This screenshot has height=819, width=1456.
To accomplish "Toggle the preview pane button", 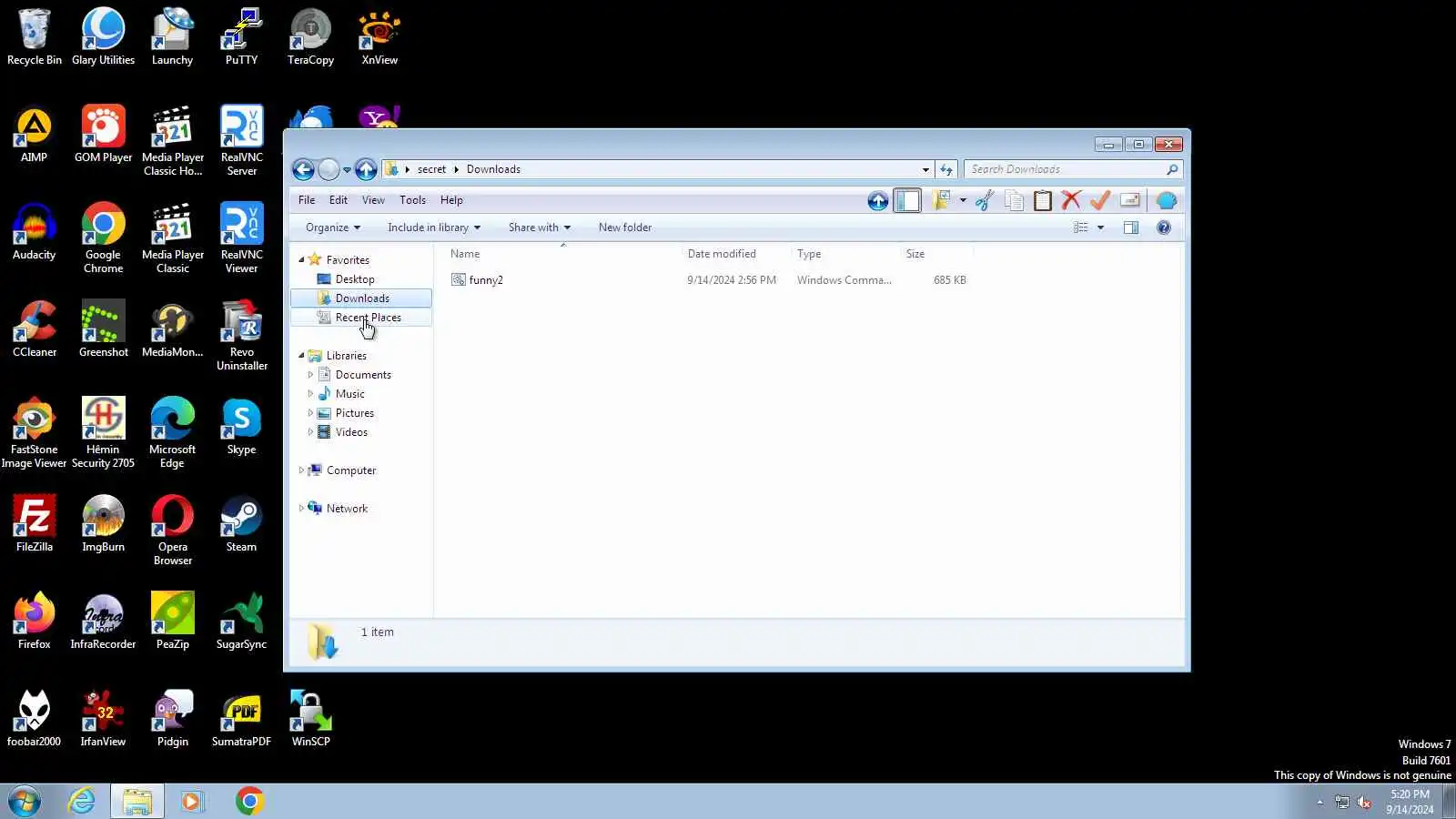I will pos(1131,227).
